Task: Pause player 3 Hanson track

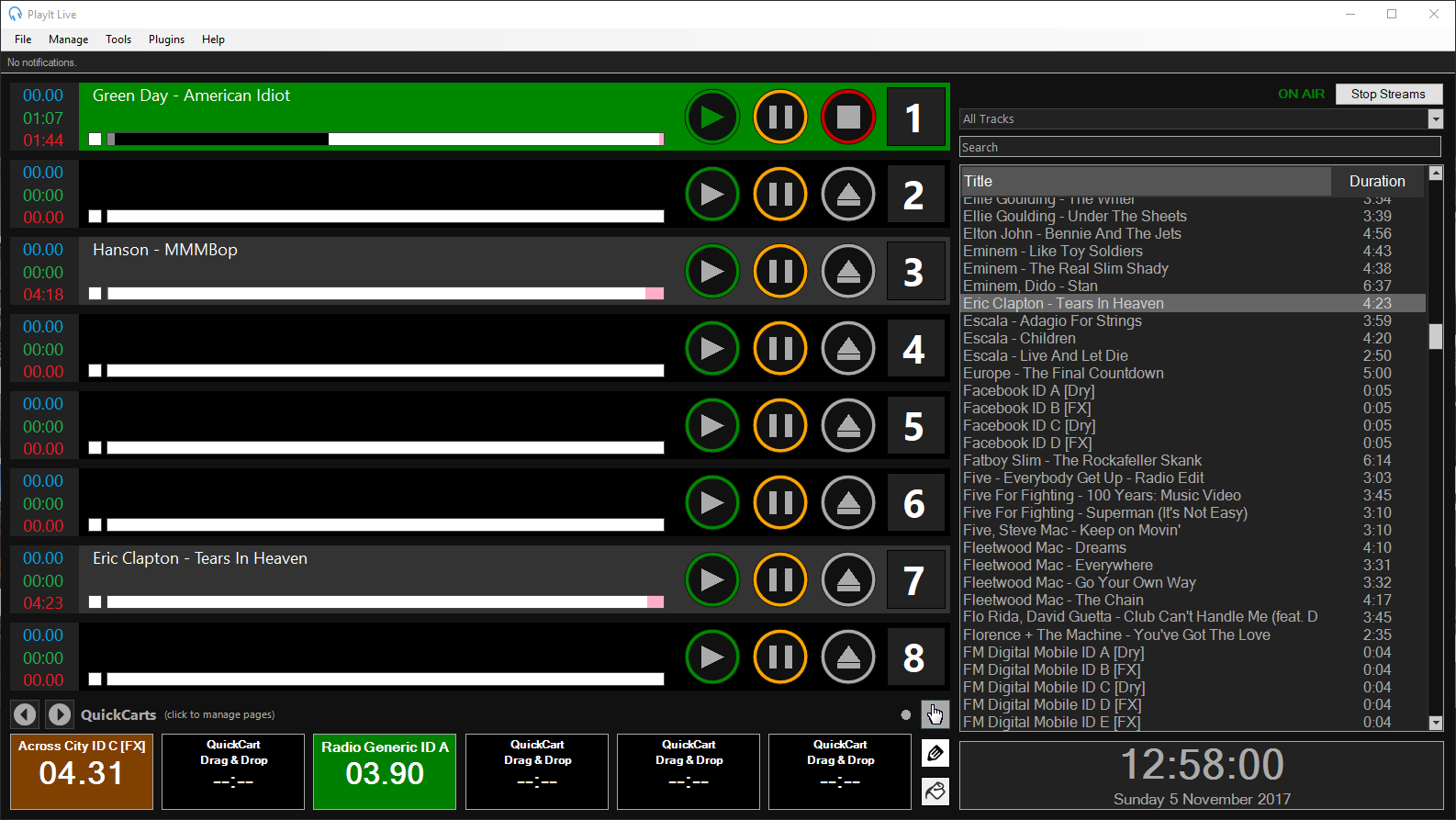Action: click(780, 272)
